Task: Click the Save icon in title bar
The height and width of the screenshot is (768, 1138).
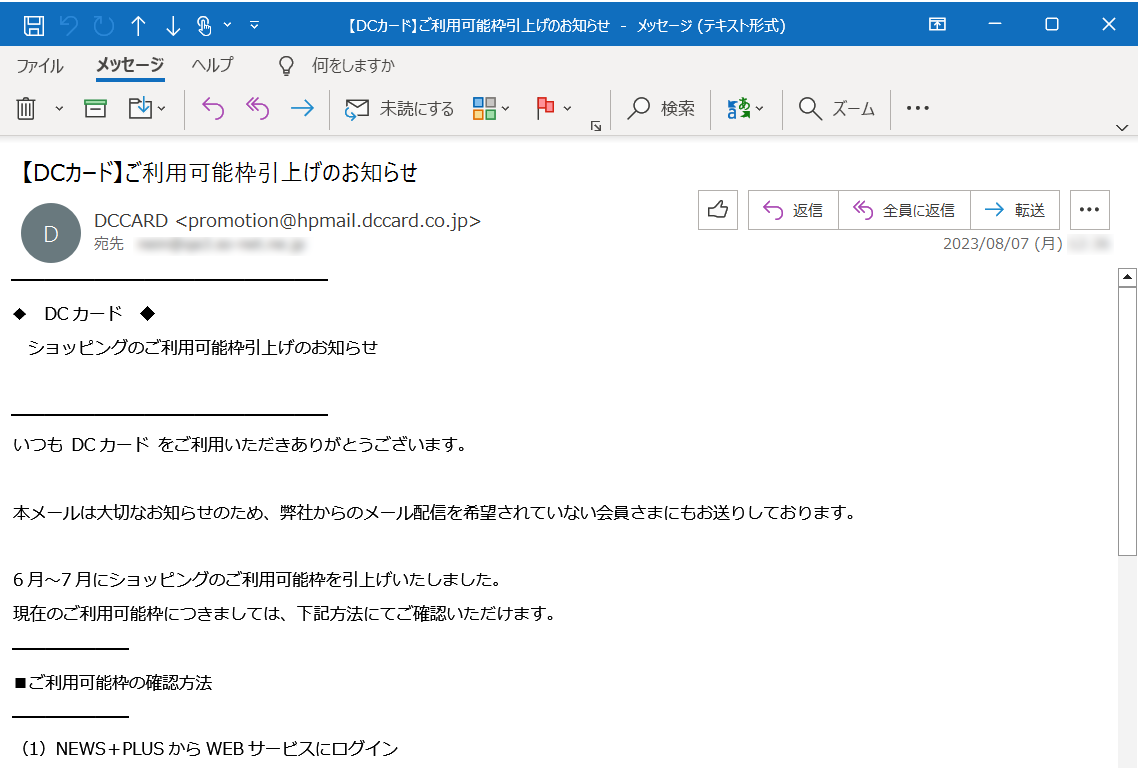Action: pos(33,25)
